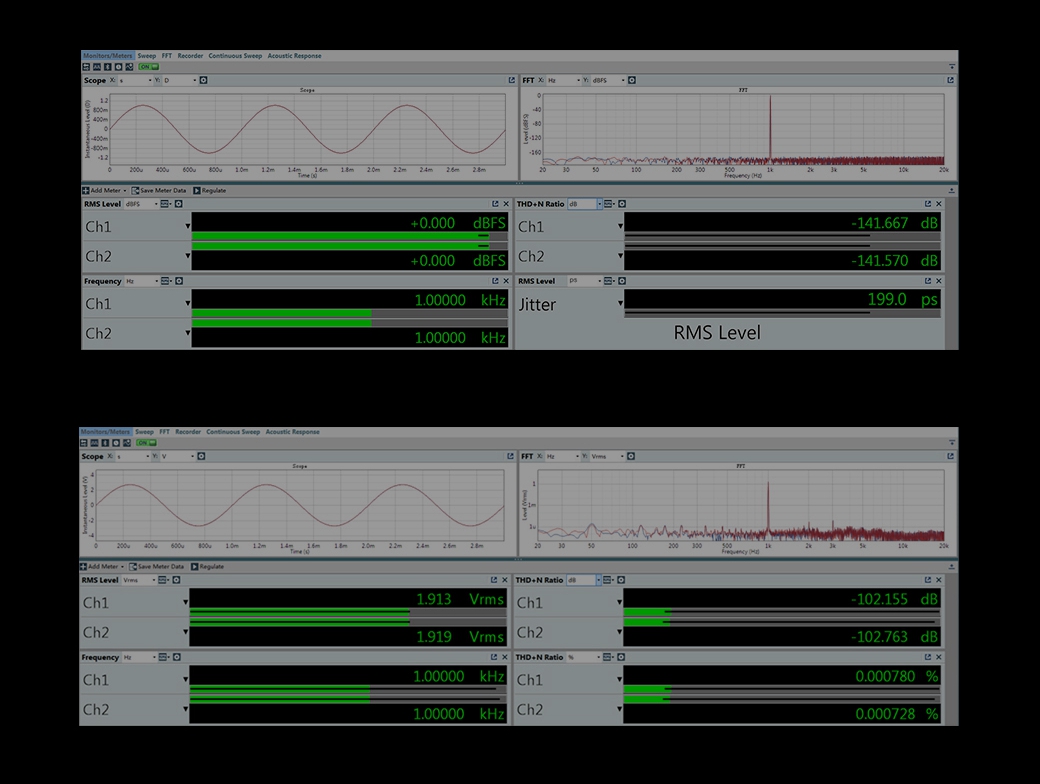Open the Sweep tab in top window
The width and height of the screenshot is (1040, 784).
(x=147, y=56)
